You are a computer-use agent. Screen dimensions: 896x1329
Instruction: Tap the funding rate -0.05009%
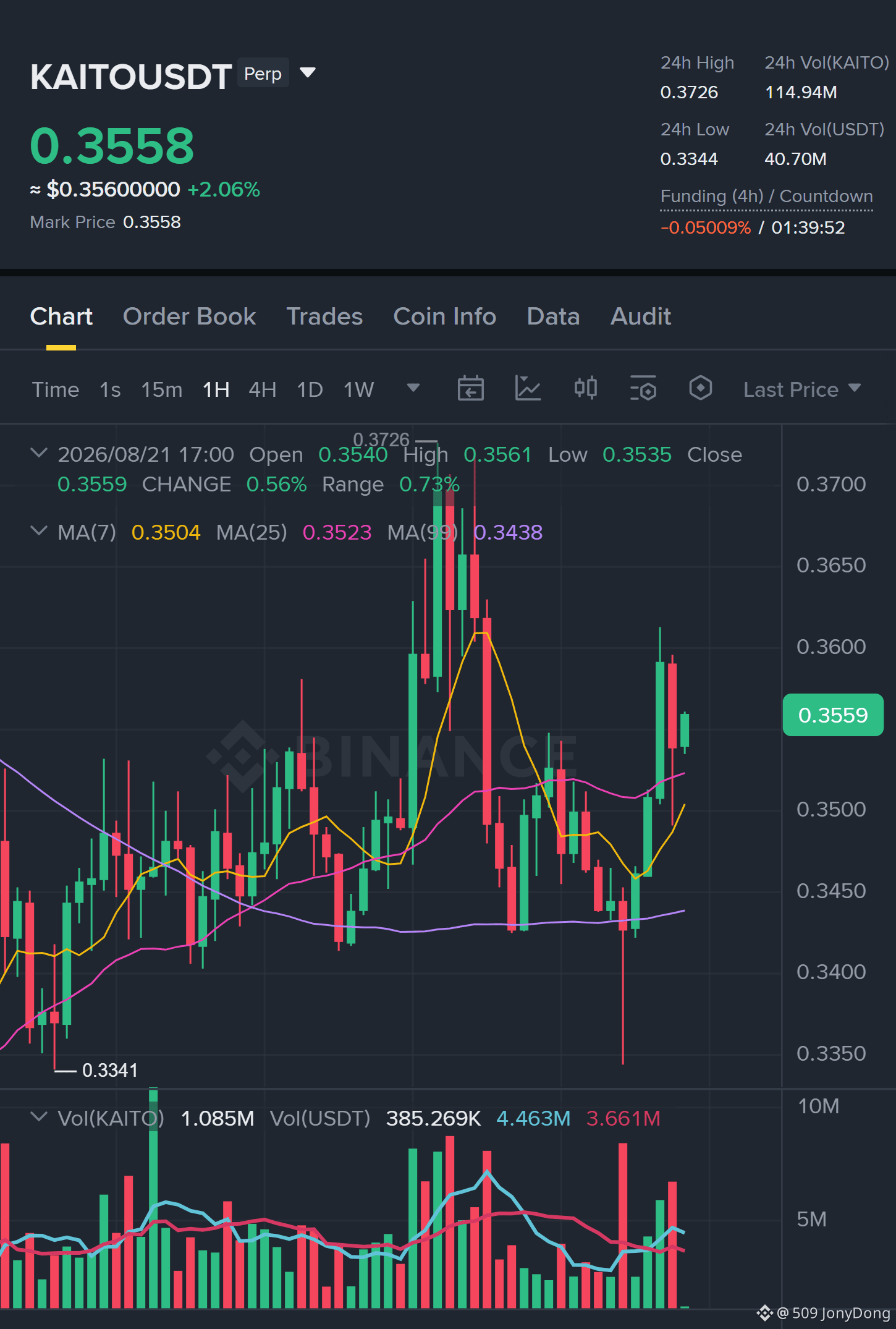(706, 227)
